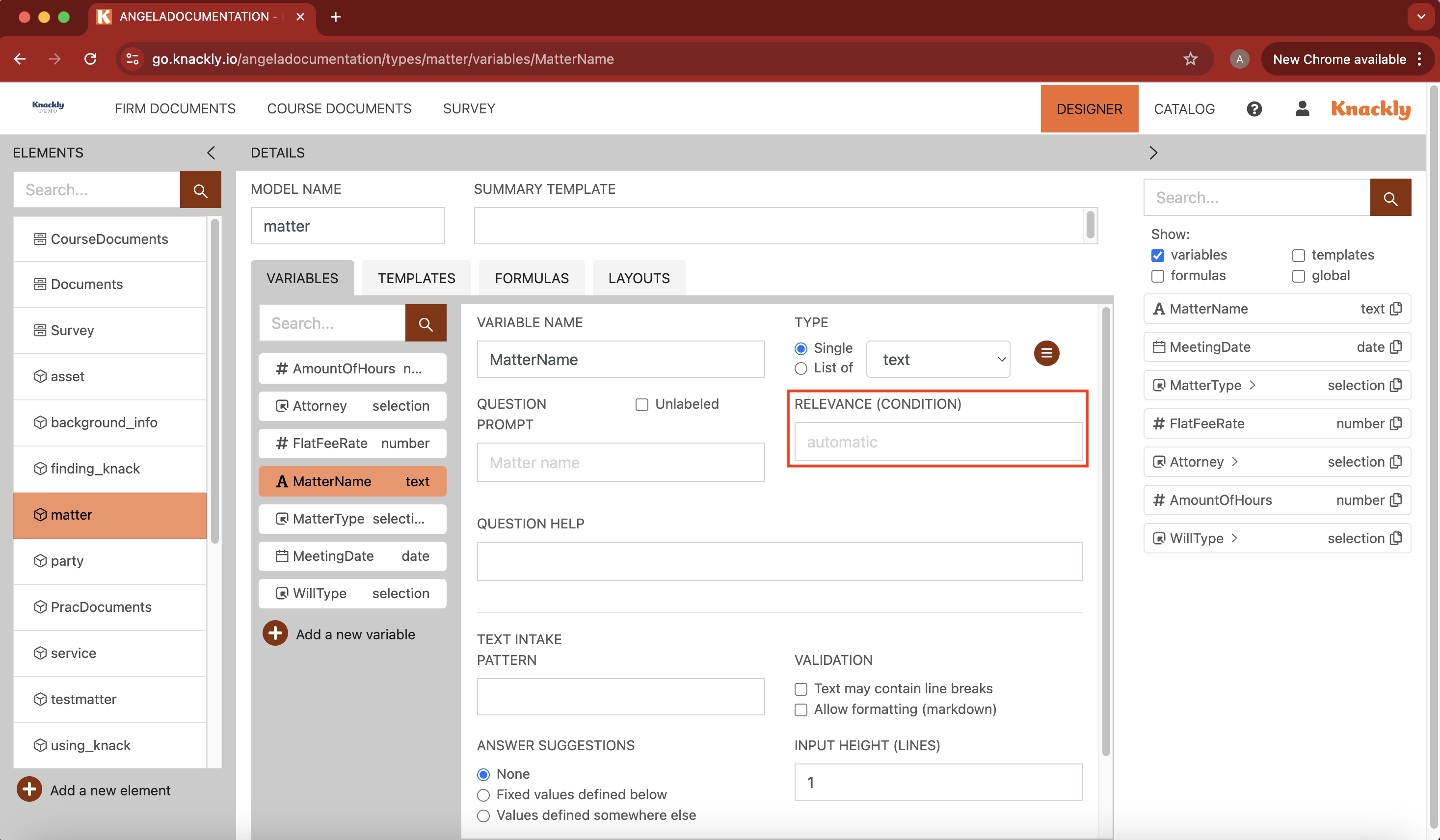1440x840 pixels.
Task: Select the List of radio option
Action: 800,368
